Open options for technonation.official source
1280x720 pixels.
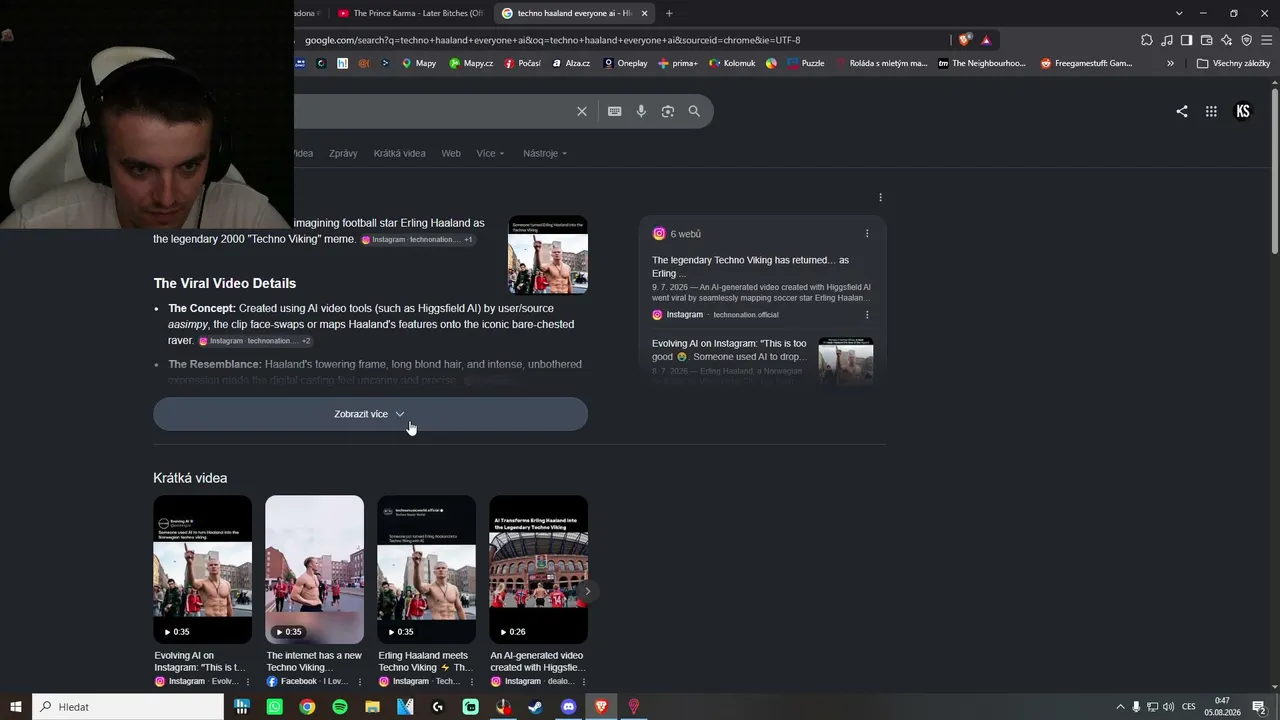(867, 314)
